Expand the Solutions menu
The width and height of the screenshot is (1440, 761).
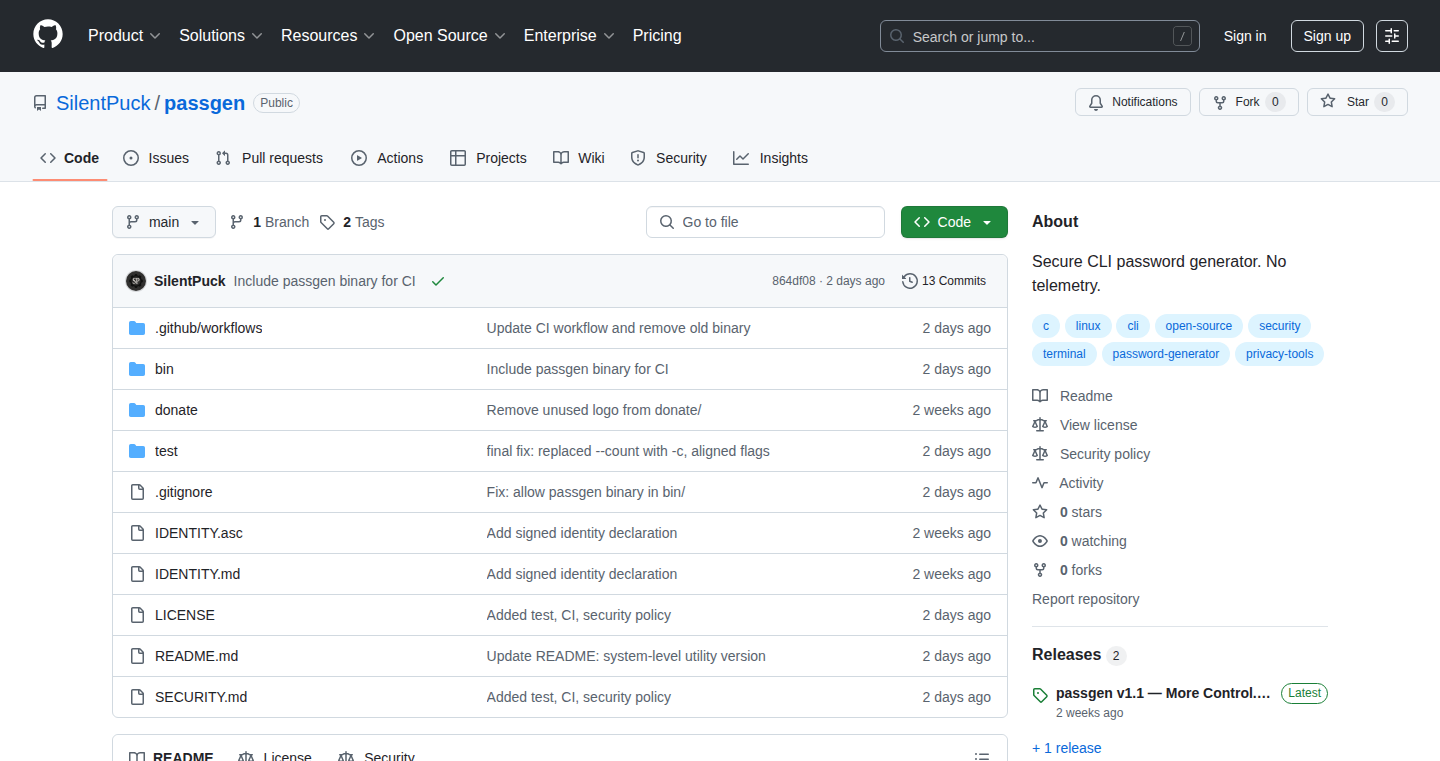pyautogui.click(x=221, y=36)
